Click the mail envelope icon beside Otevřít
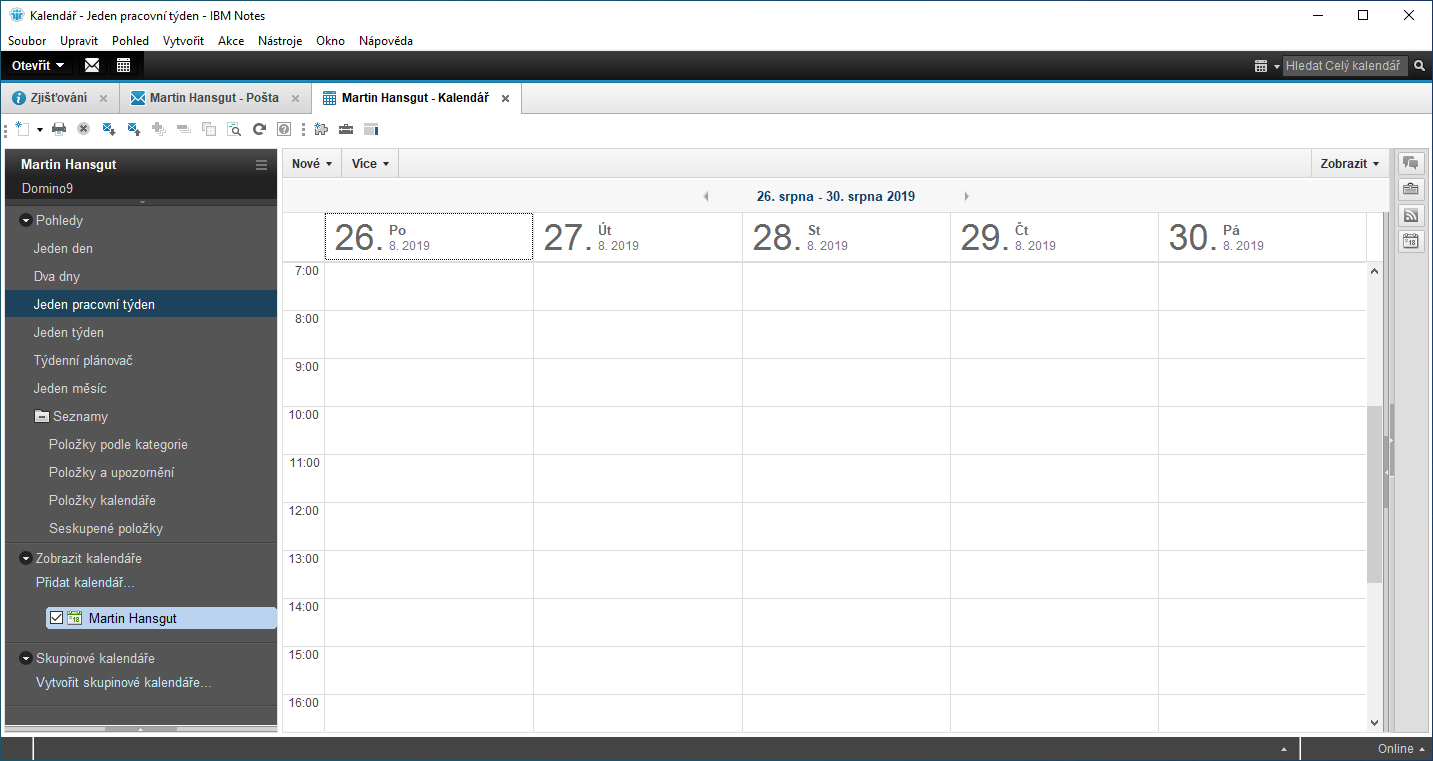Image resolution: width=1433 pixels, height=761 pixels. pyautogui.click(x=92, y=65)
